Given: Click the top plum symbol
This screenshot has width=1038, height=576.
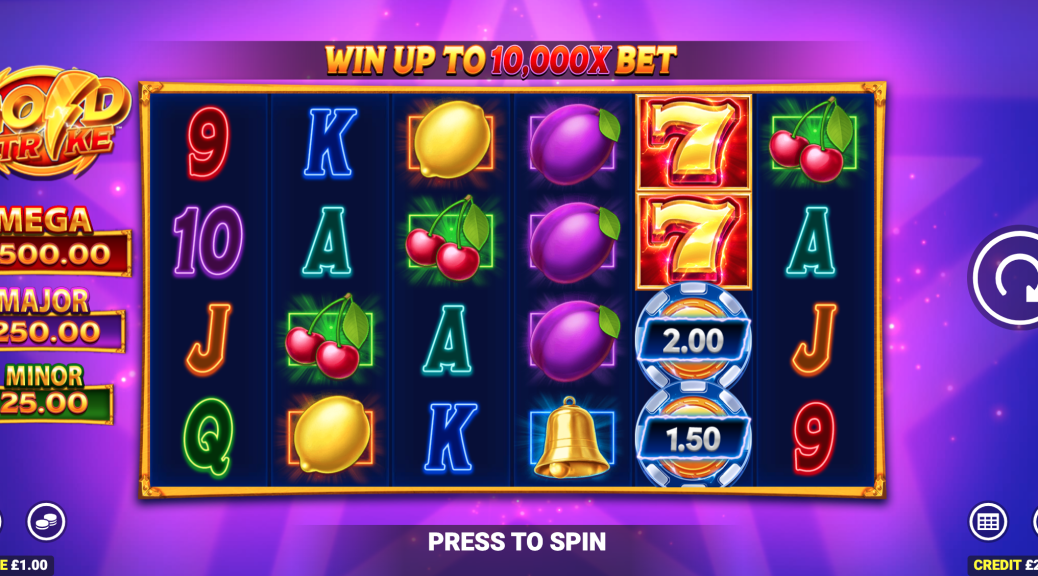Looking at the screenshot, I should [x=573, y=143].
